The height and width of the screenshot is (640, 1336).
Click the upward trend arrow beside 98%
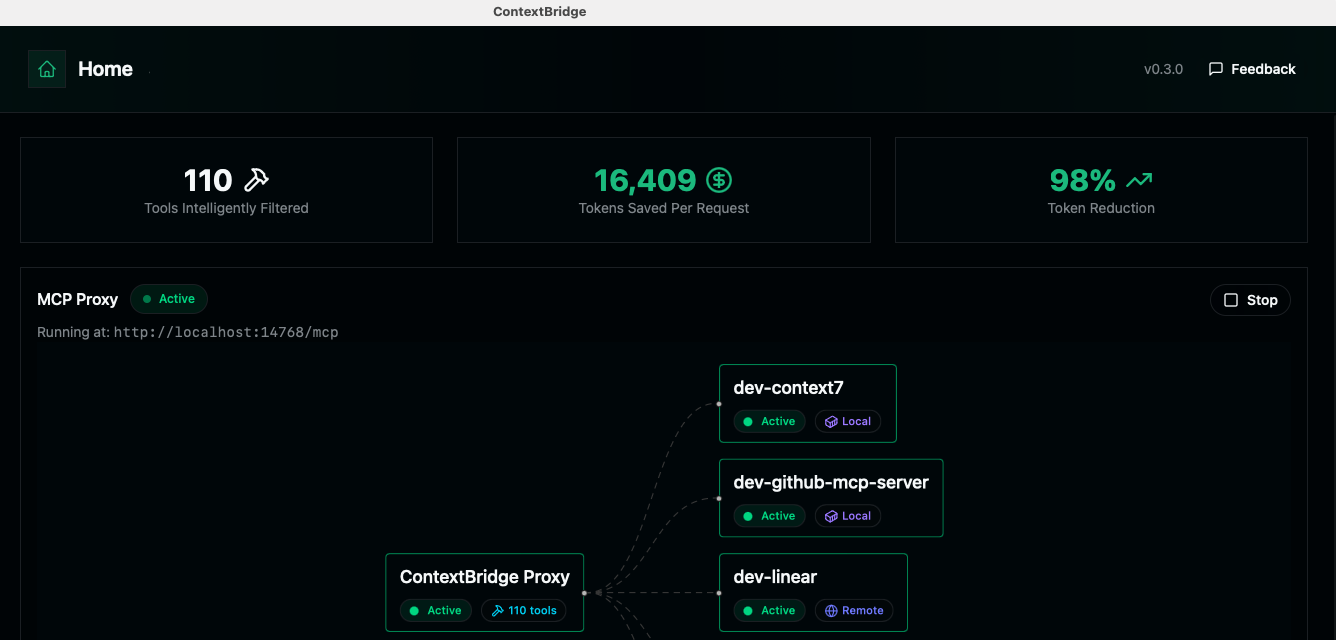(1138, 180)
